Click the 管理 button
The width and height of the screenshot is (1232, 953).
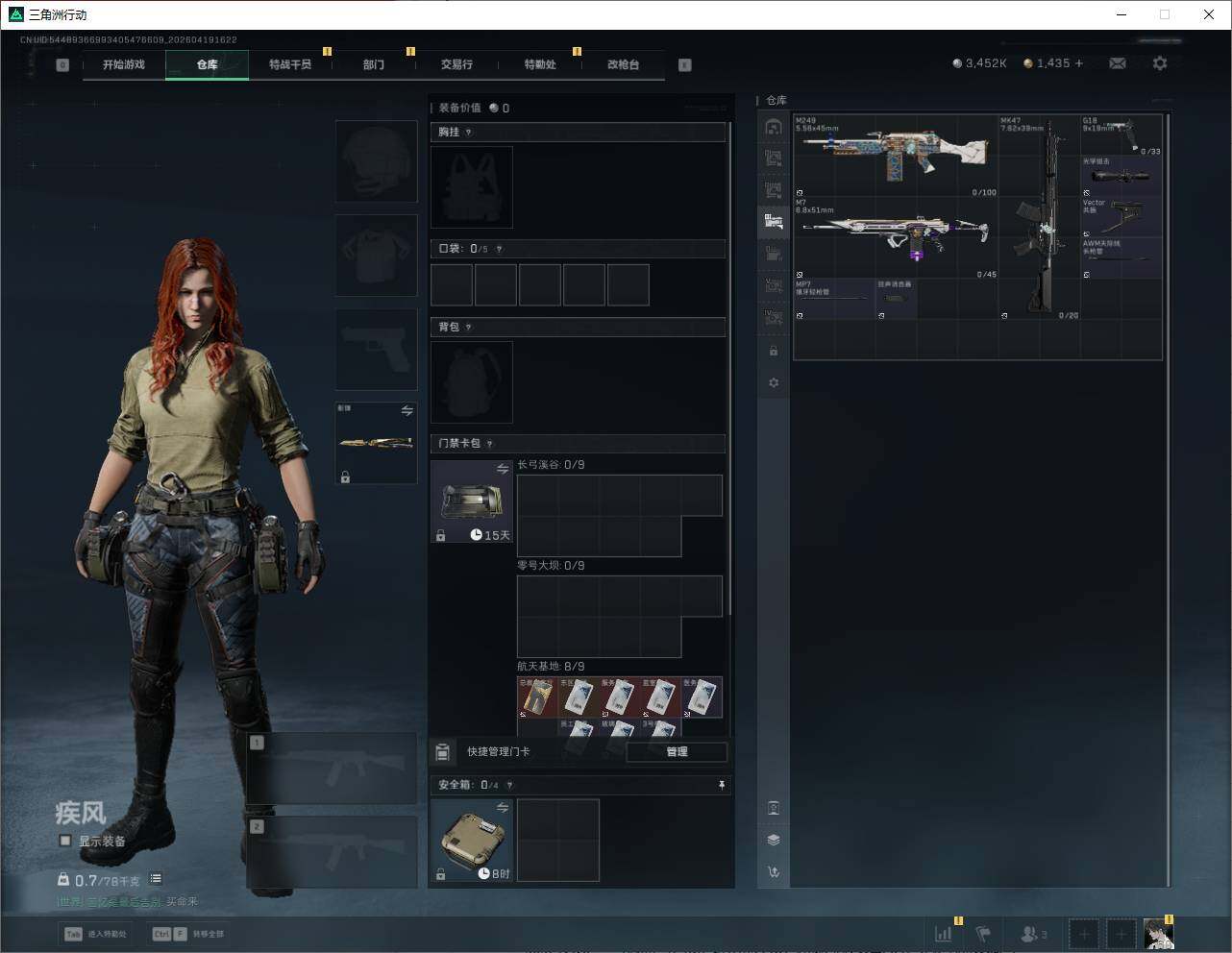(677, 751)
